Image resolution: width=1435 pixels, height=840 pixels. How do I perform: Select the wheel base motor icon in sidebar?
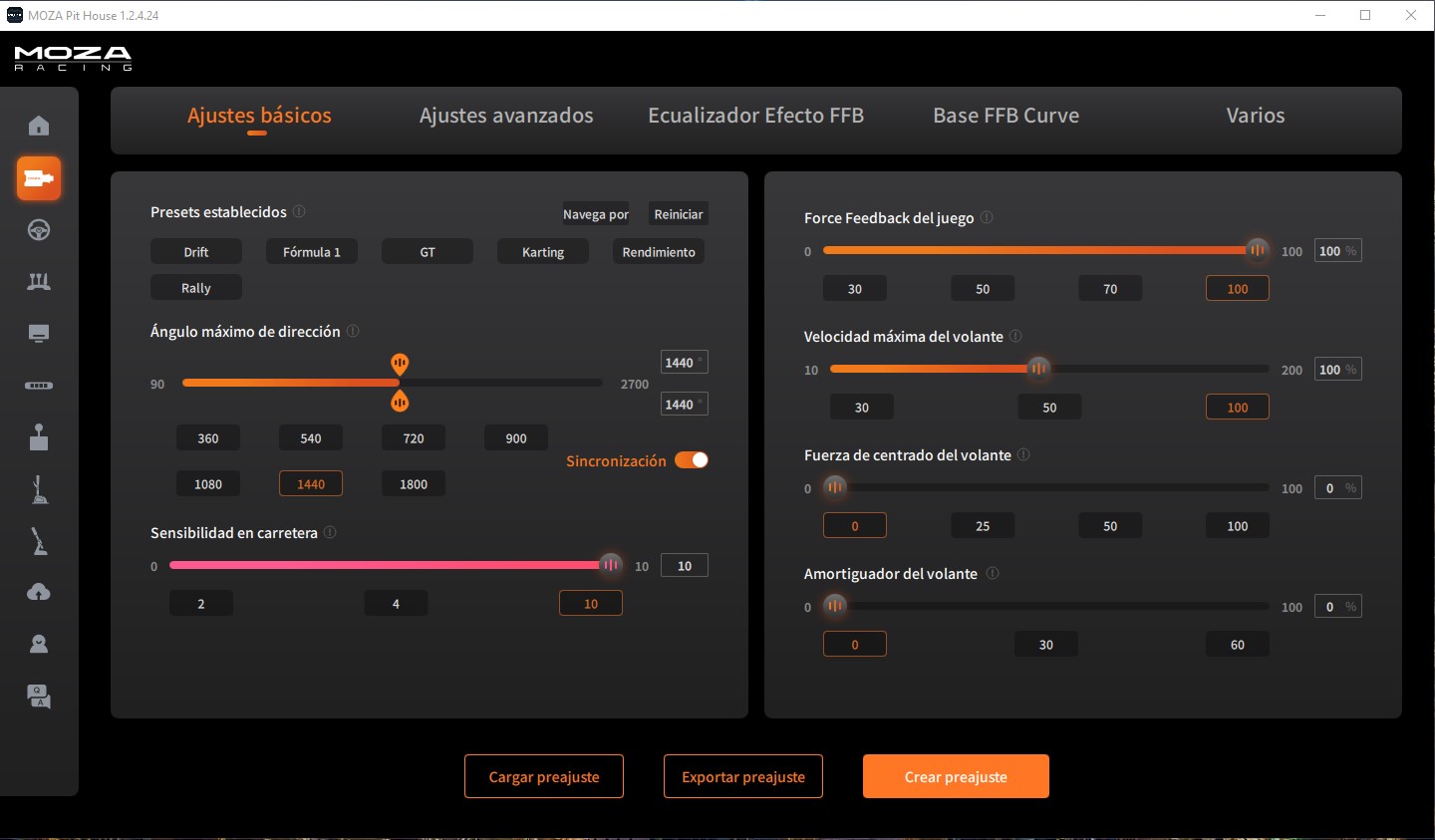39,178
